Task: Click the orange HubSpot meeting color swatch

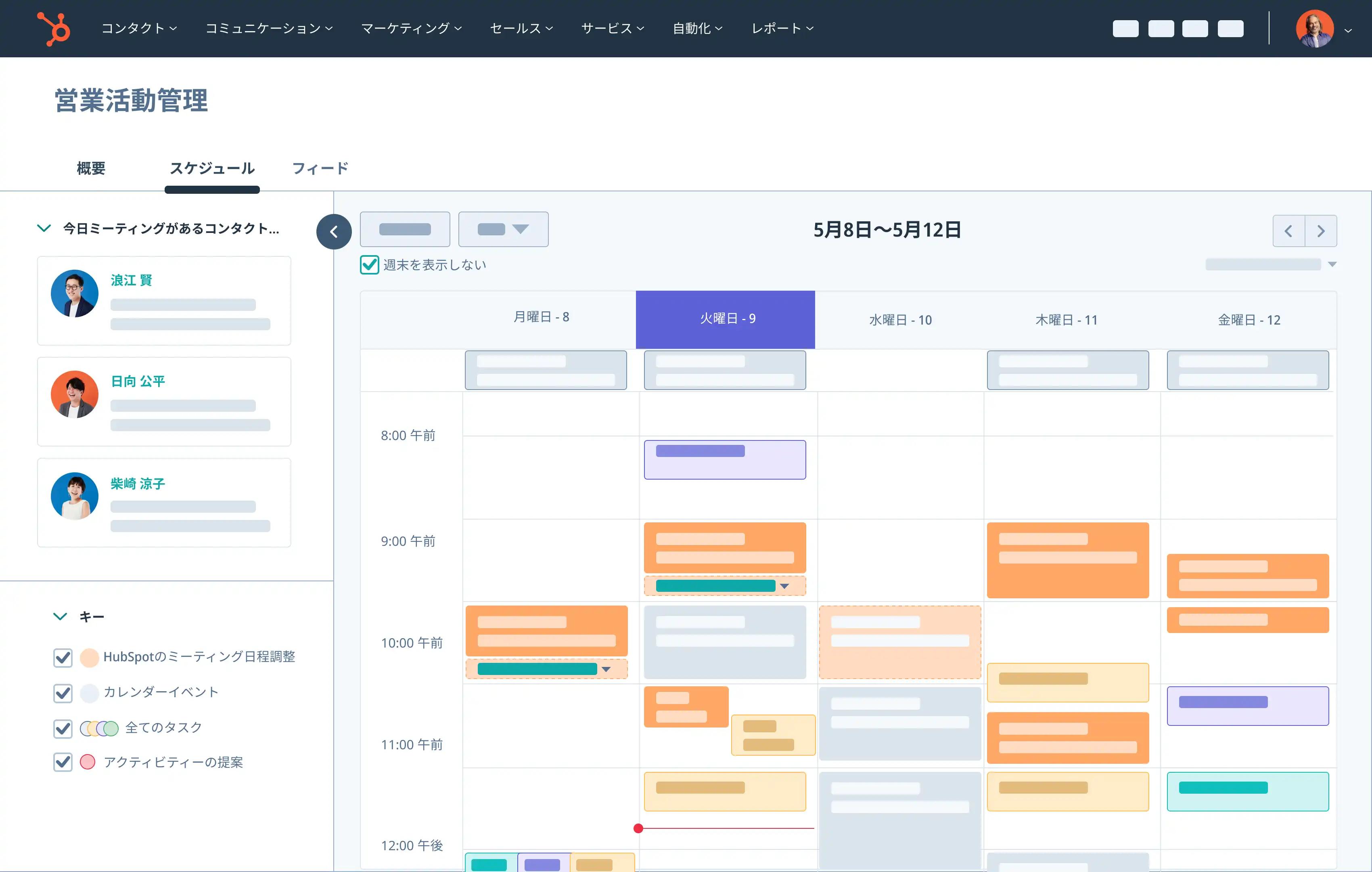Action: (x=90, y=657)
